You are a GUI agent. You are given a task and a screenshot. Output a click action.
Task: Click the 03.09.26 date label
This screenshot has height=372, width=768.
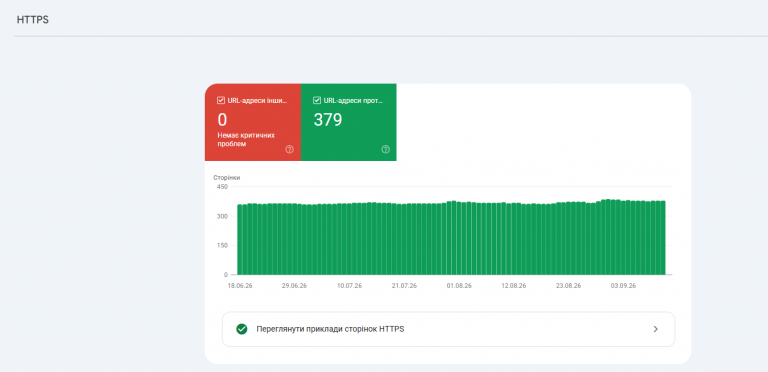click(x=624, y=286)
